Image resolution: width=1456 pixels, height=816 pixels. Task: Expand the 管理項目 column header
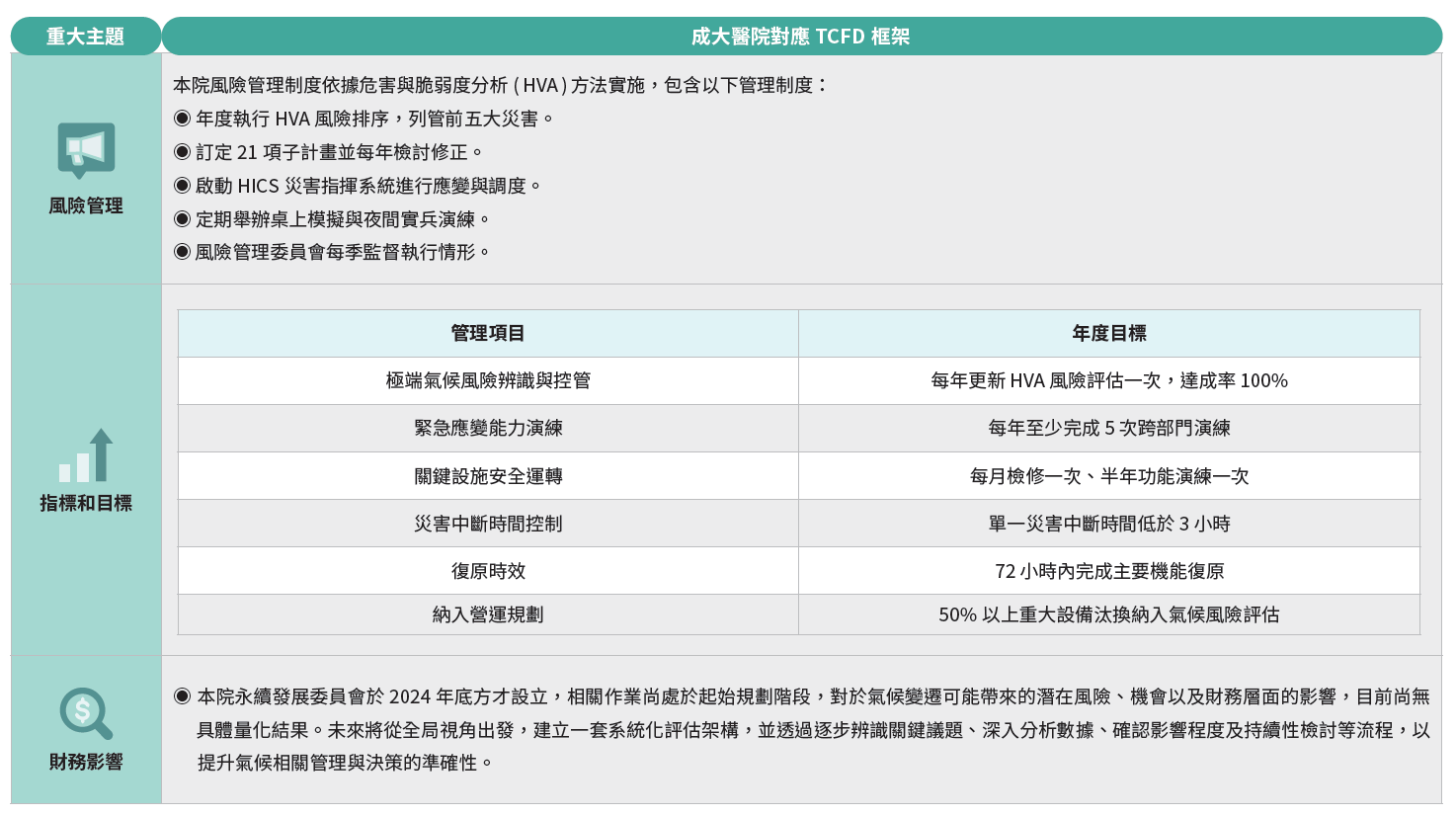pyautogui.click(x=488, y=335)
